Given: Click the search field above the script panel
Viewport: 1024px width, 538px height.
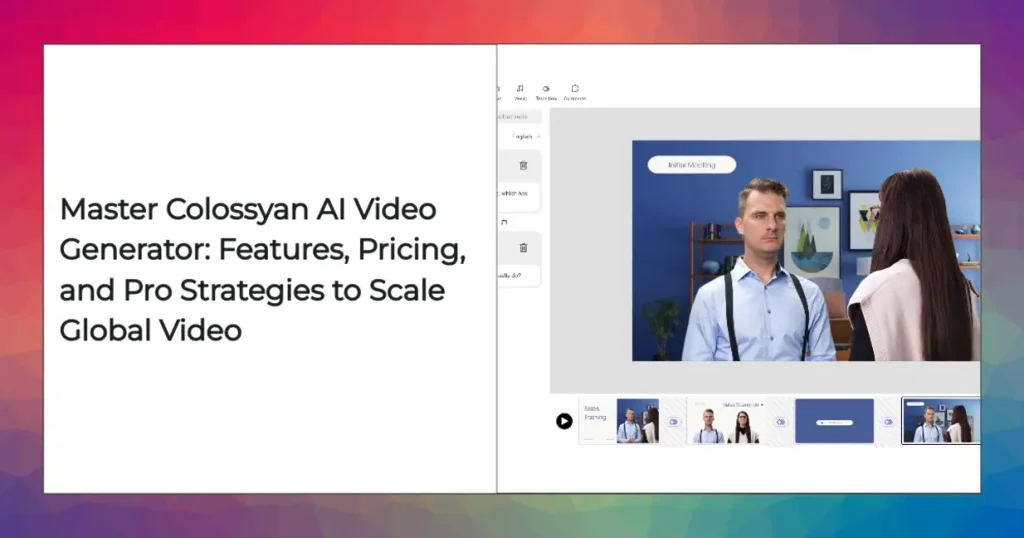Looking at the screenshot, I should (x=519, y=117).
